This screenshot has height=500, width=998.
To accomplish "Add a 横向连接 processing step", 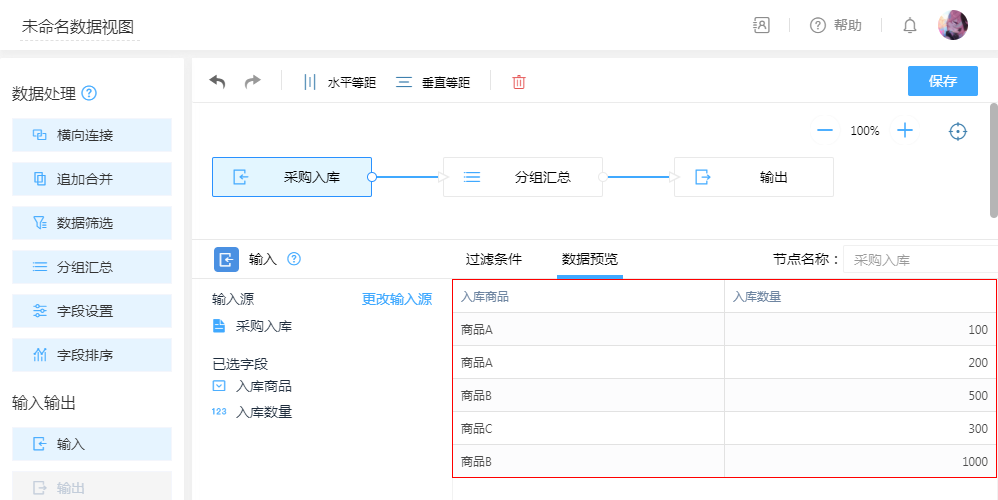I will click(x=92, y=135).
